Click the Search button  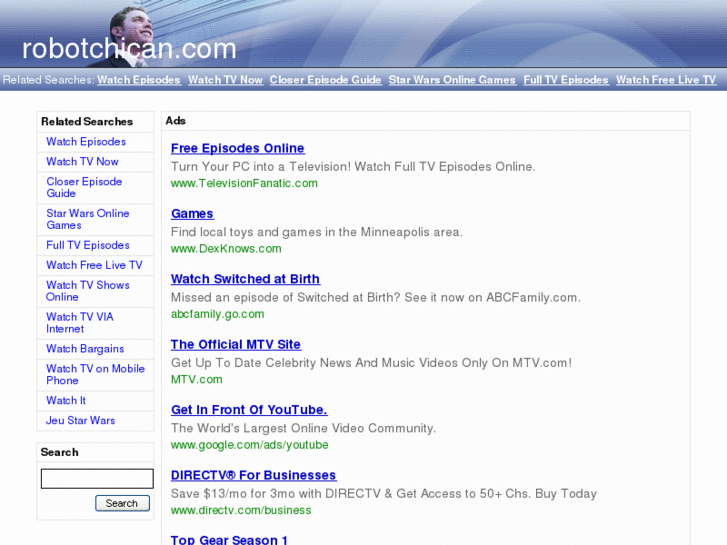pos(122,503)
